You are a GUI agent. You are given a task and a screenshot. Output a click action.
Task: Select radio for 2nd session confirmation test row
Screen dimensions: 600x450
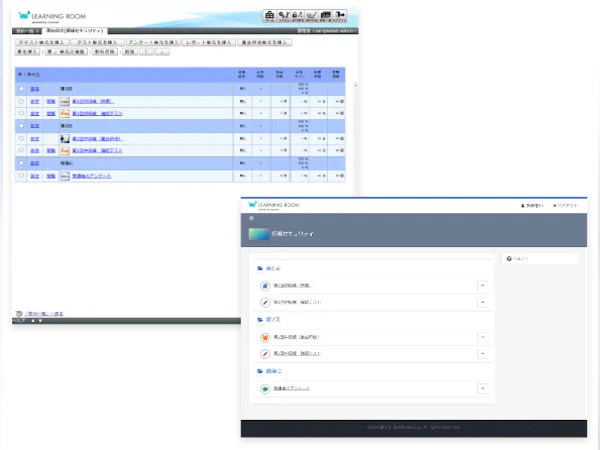pos(21,150)
